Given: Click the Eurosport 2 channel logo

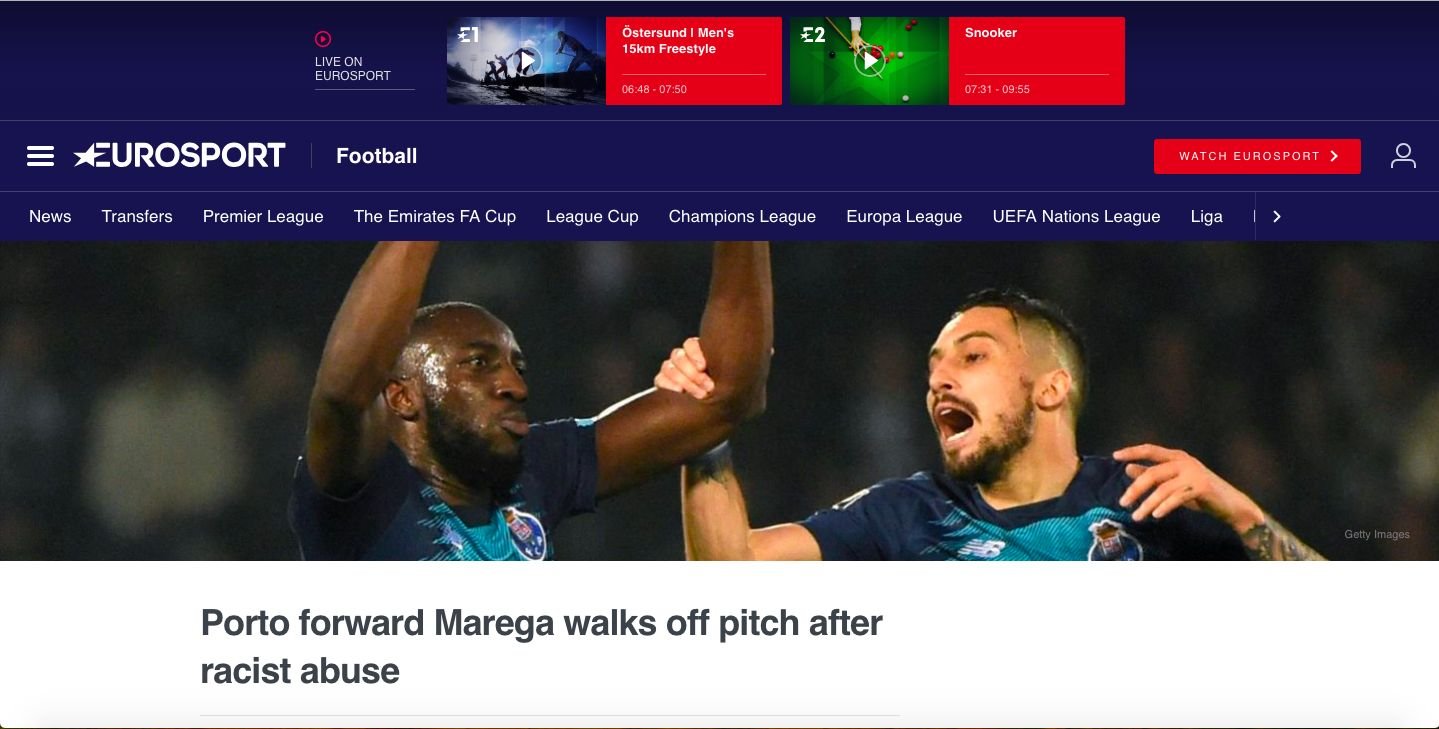Looking at the screenshot, I should 813,35.
